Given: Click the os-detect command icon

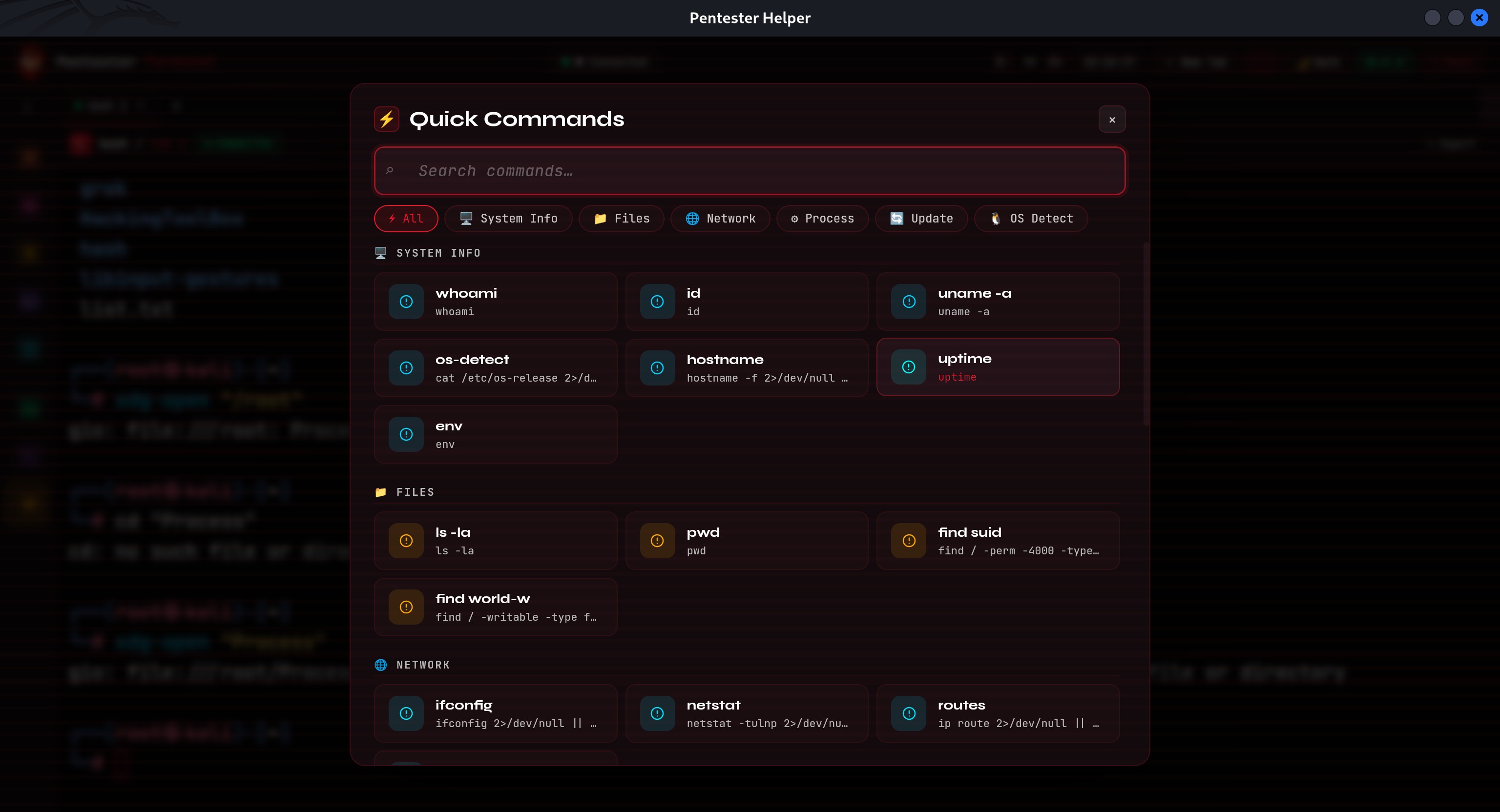Looking at the screenshot, I should tap(406, 368).
